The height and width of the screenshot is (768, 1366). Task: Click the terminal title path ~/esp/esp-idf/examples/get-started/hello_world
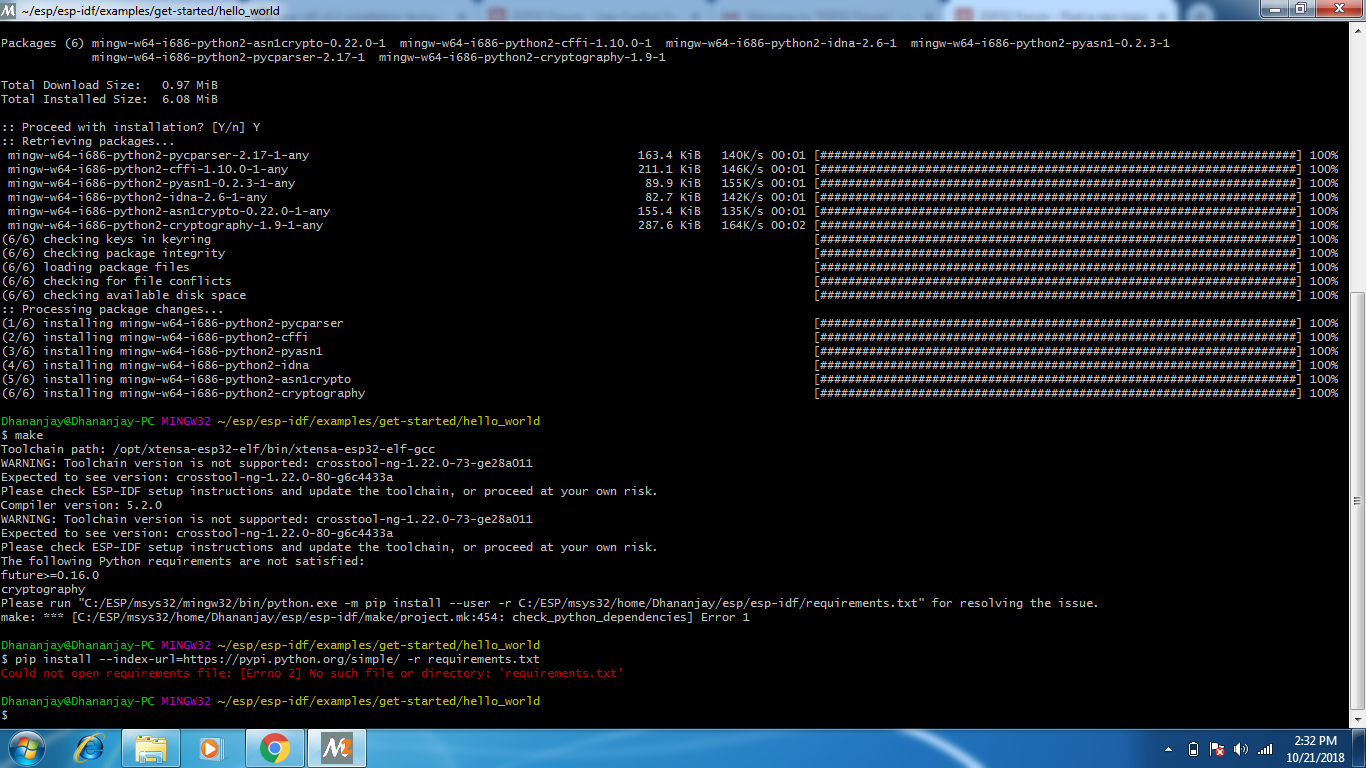[x=150, y=11]
